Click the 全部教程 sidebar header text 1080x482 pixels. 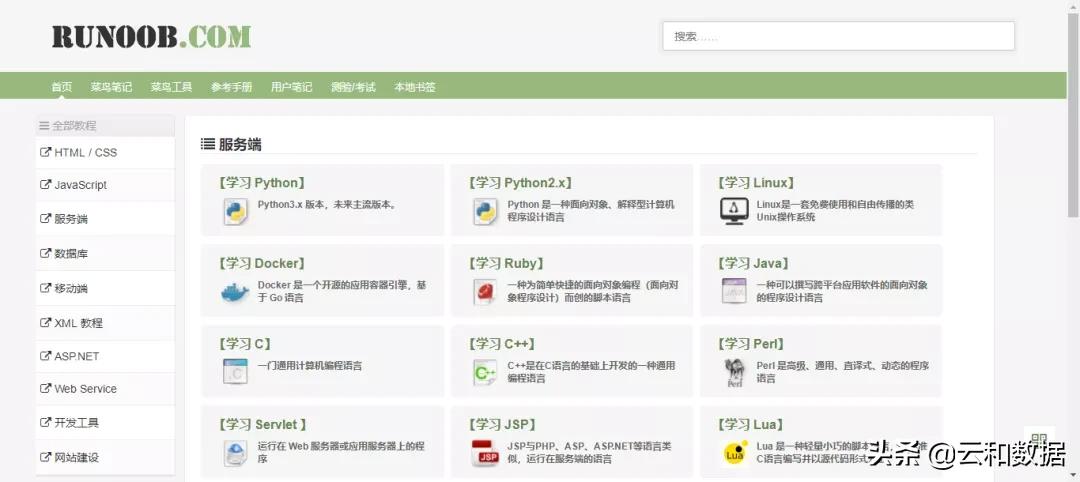coord(74,126)
